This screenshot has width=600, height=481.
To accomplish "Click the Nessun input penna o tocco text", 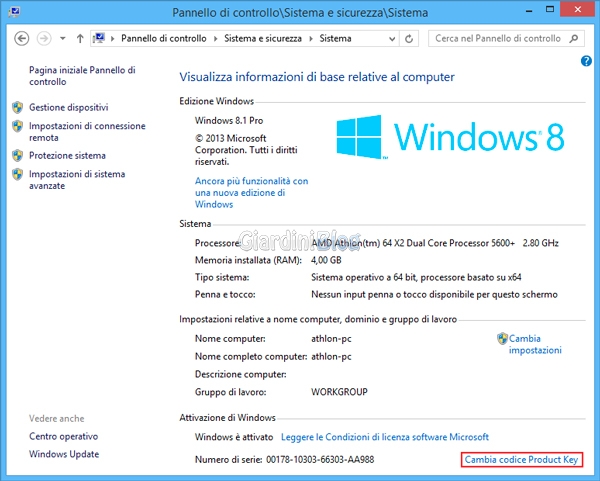I will [434, 295].
